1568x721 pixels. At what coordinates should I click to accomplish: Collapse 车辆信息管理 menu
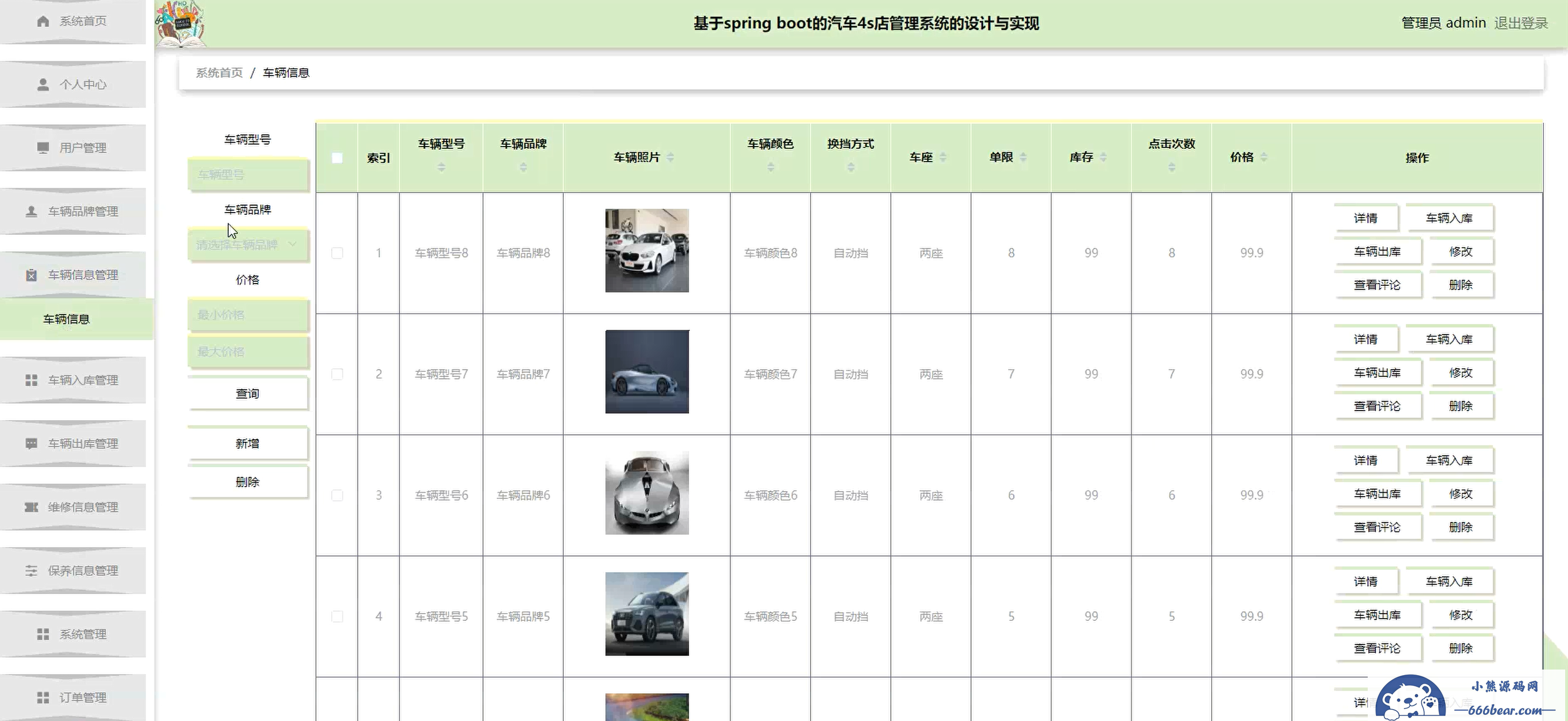(73, 275)
